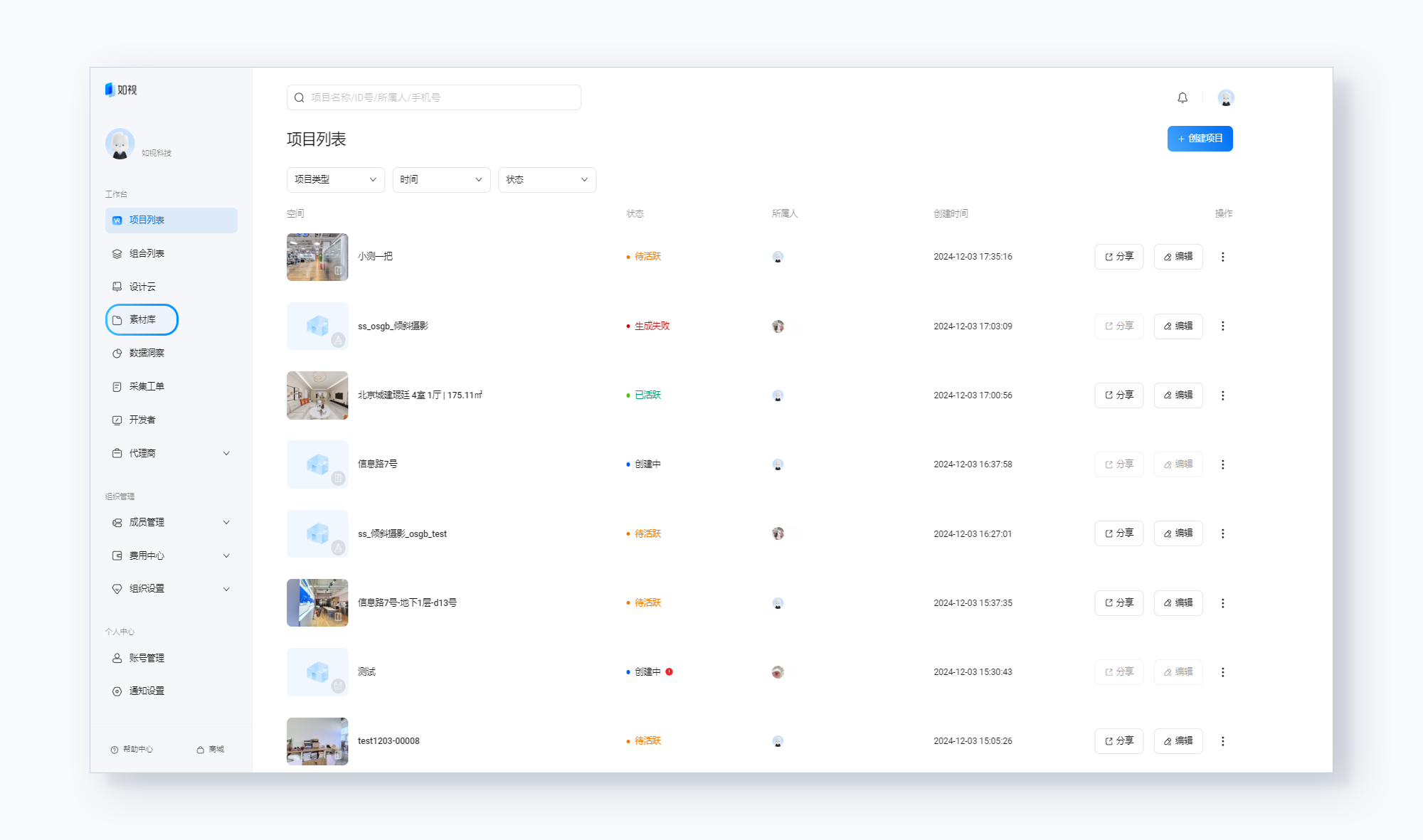This screenshot has width=1423, height=840.
Task: Open 商城 link
Action: [211, 750]
